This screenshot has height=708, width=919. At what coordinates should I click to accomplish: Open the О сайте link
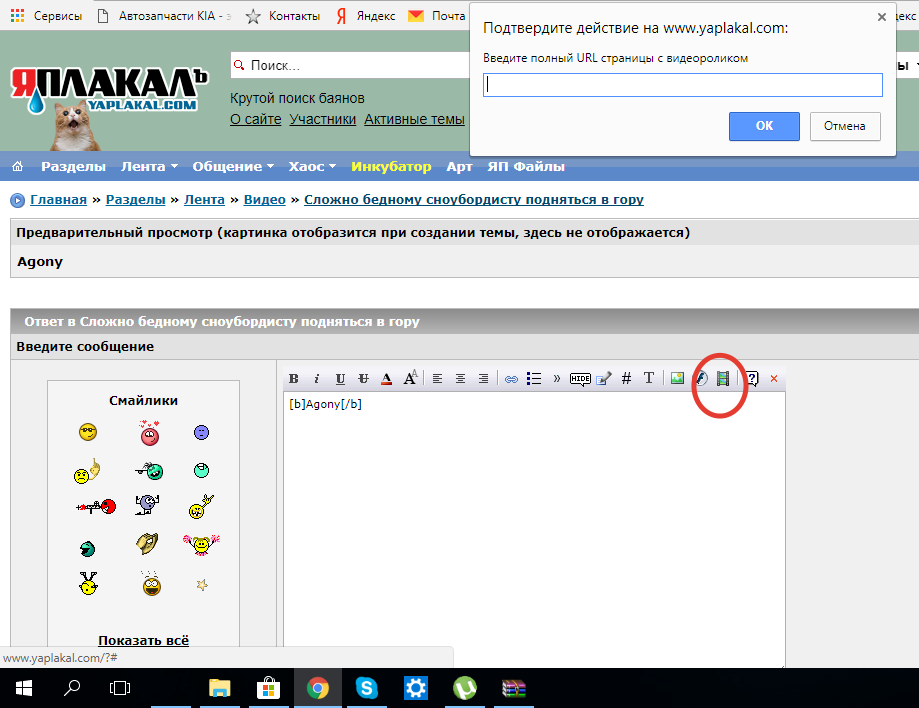(256, 119)
